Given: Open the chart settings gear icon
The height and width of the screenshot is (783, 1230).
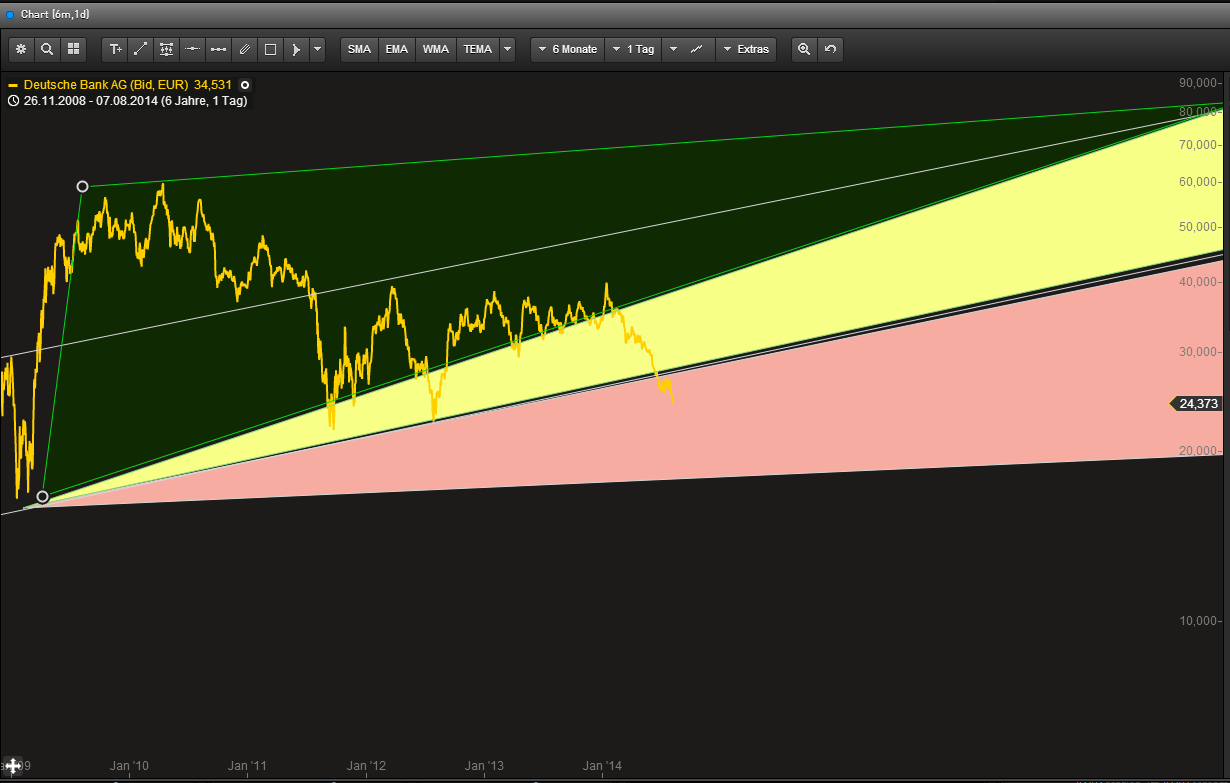Looking at the screenshot, I should click(x=21, y=48).
